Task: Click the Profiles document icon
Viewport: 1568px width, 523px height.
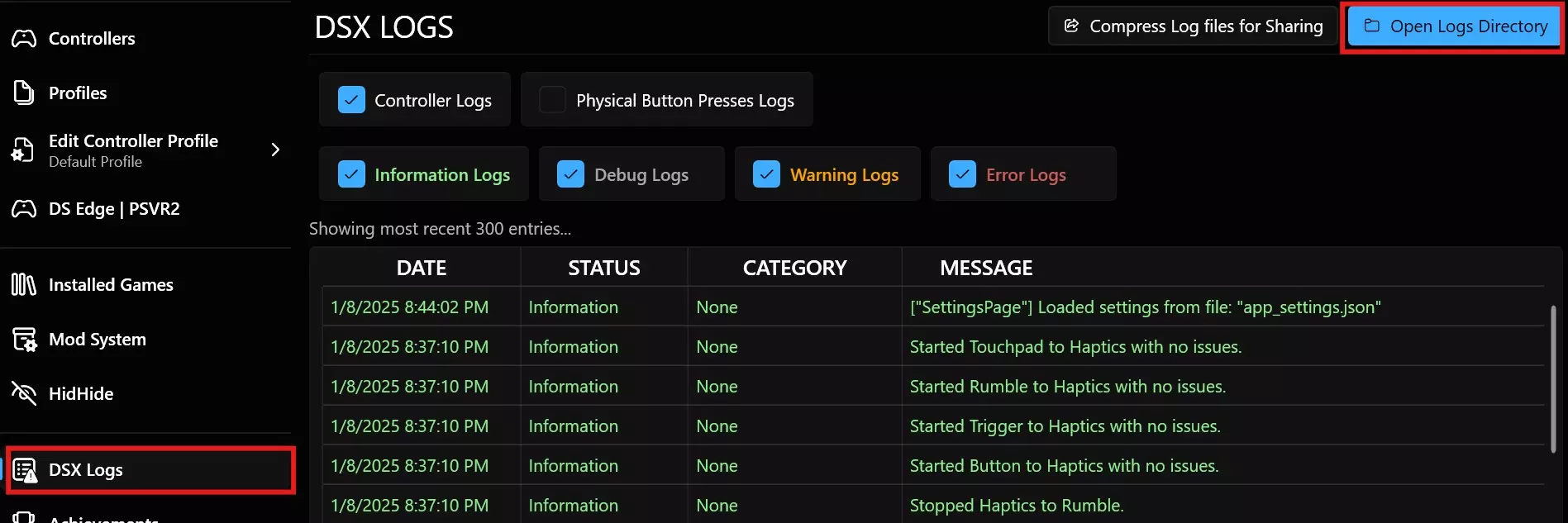Action: pos(24,93)
